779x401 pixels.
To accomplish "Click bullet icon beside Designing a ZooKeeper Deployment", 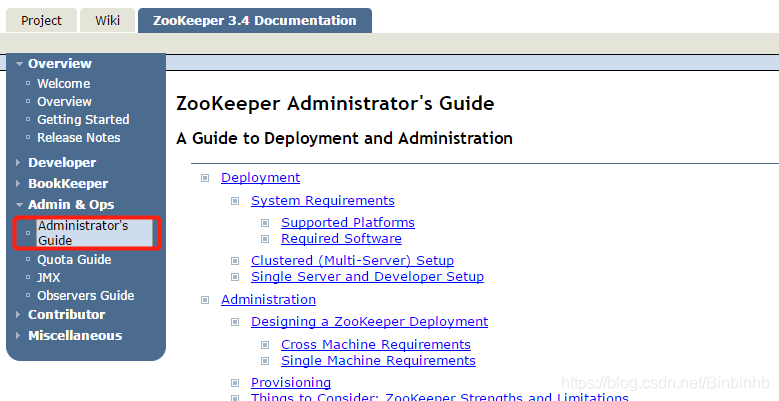I will point(235,322).
